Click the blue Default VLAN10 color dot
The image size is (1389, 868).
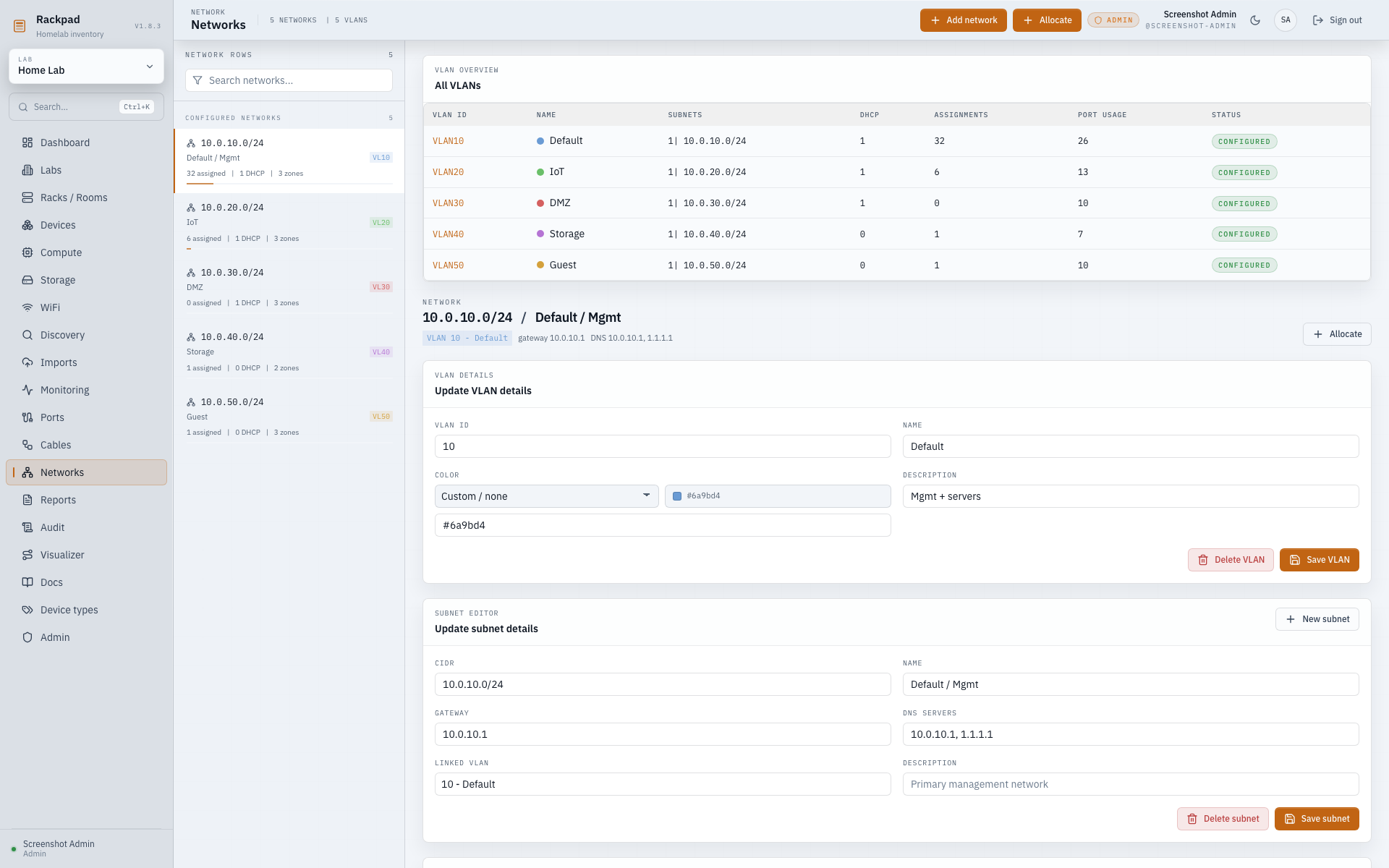click(x=540, y=141)
